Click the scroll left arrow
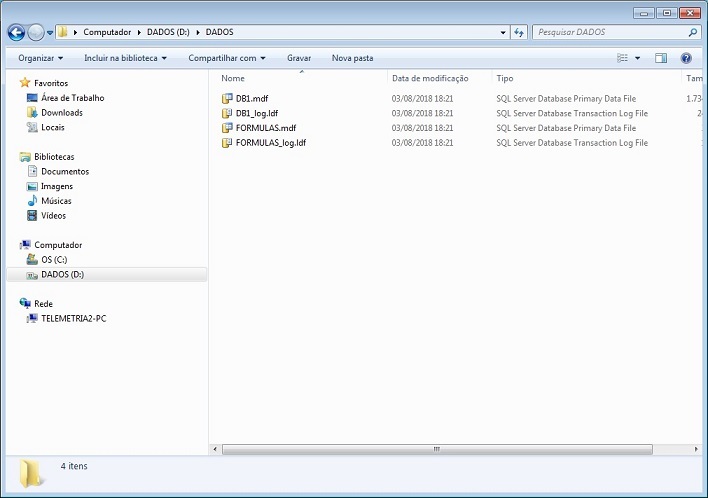The width and height of the screenshot is (708, 498). (215, 449)
